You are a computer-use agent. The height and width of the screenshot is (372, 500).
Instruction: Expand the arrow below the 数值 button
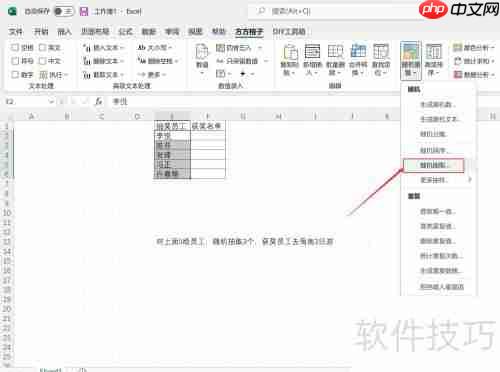click(x=202, y=73)
